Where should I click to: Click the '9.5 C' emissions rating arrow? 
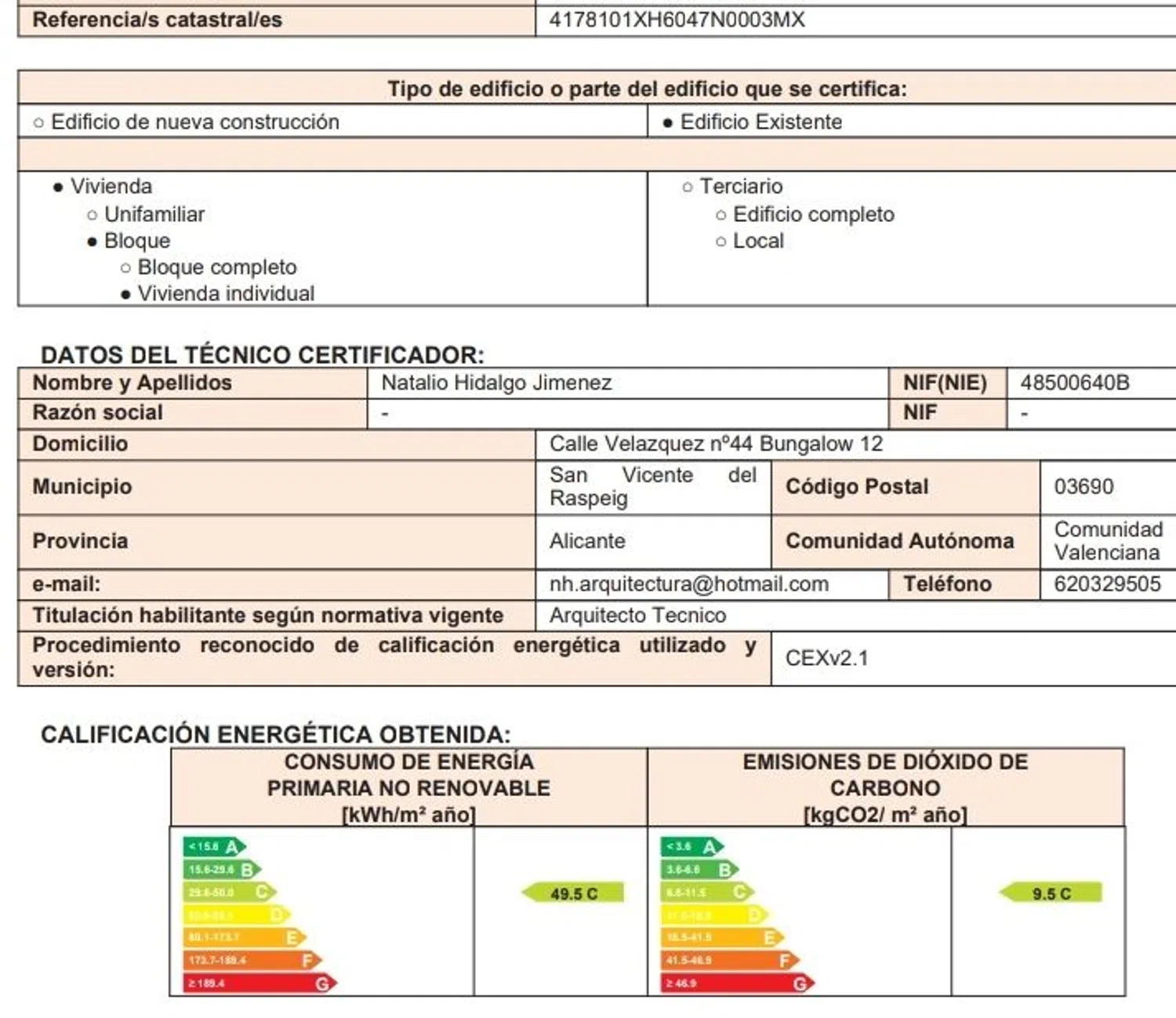tap(1051, 893)
